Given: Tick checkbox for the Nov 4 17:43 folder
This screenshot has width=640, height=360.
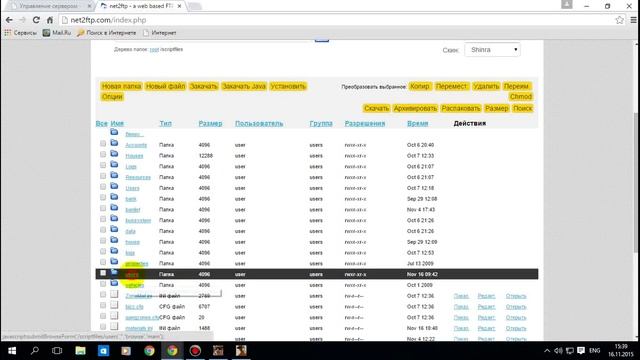Looking at the screenshot, I should point(103,208).
